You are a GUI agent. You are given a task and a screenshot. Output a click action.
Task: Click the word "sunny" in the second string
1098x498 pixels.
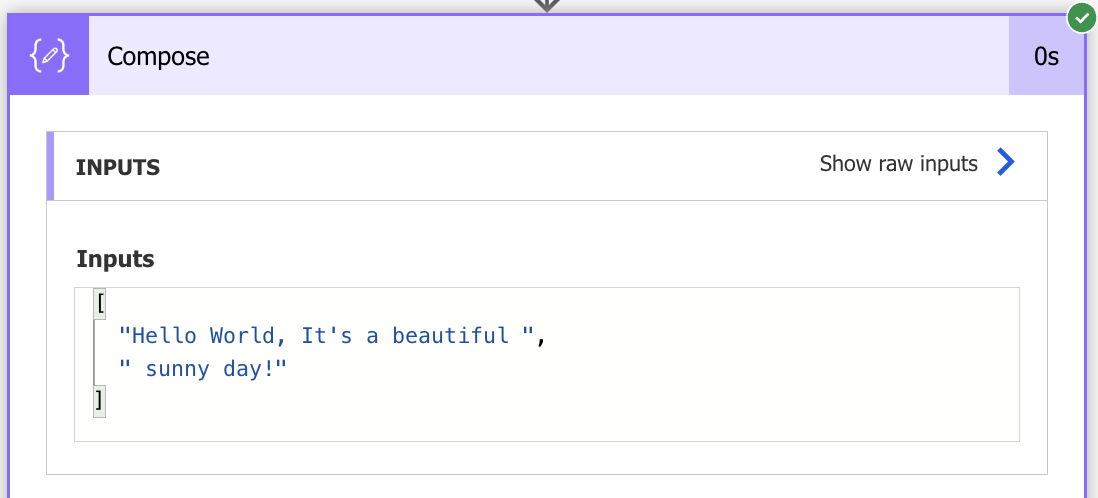click(x=177, y=369)
